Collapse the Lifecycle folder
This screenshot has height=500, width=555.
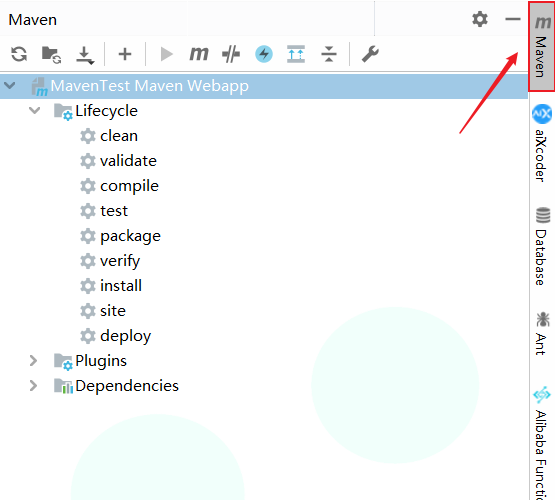(x=35, y=110)
